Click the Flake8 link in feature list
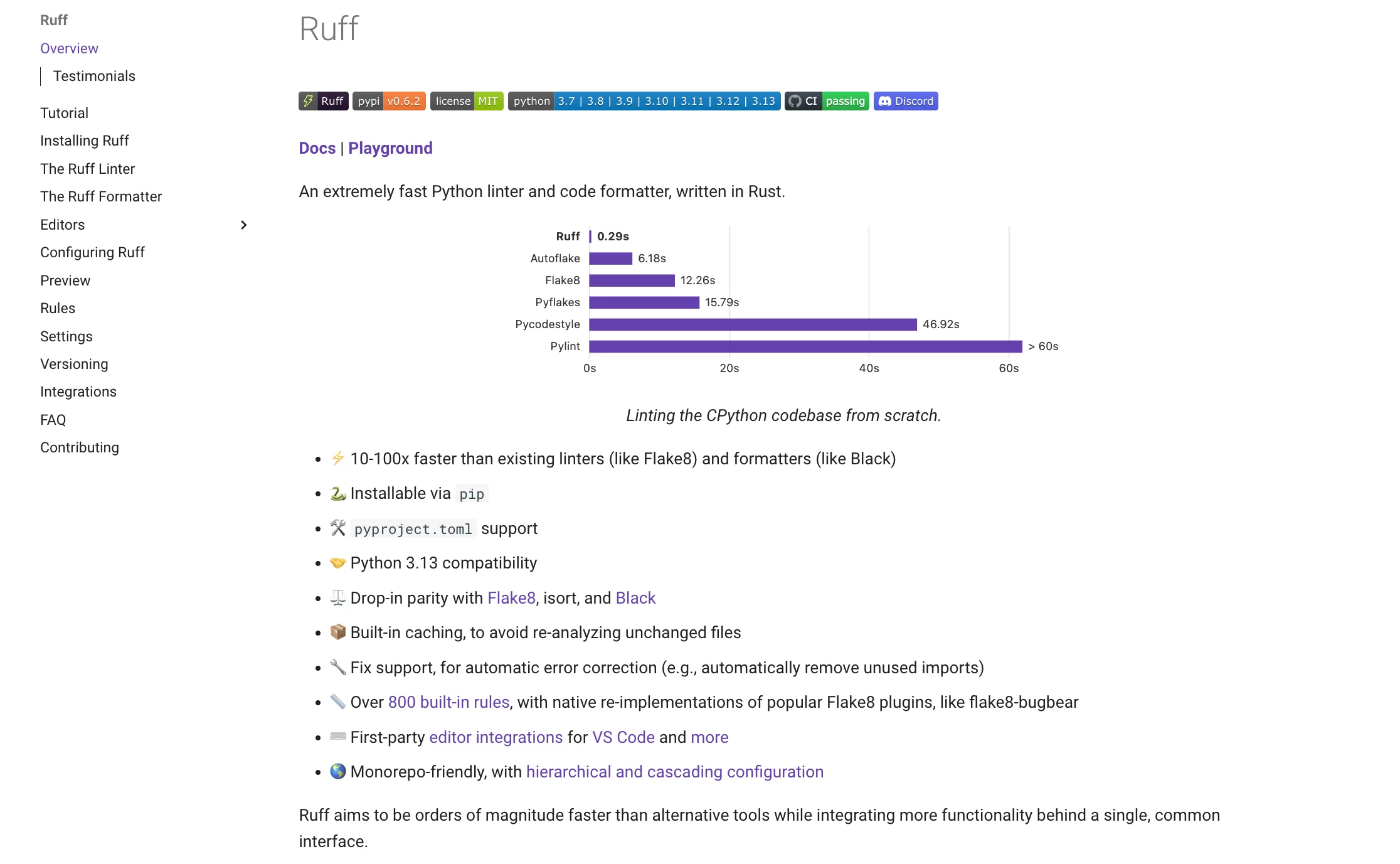The width and height of the screenshot is (1400, 864). click(511, 598)
